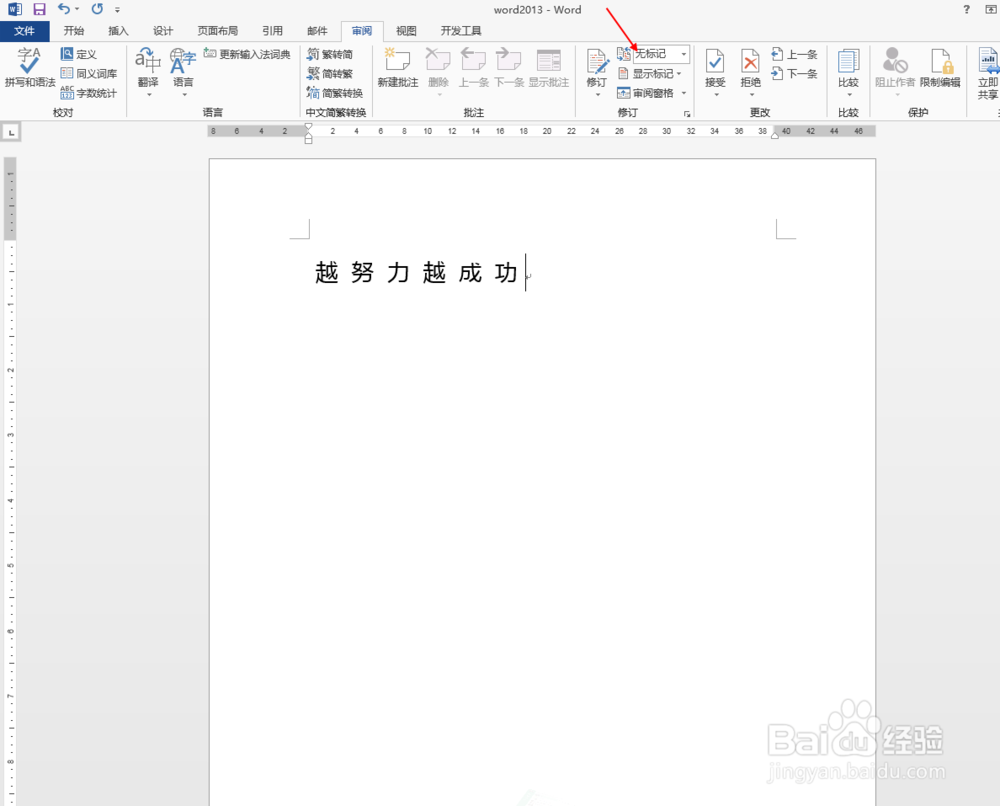Open 限制编辑 restrict editing
The height and width of the screenshot is (806, 1000).
point(940,68)
